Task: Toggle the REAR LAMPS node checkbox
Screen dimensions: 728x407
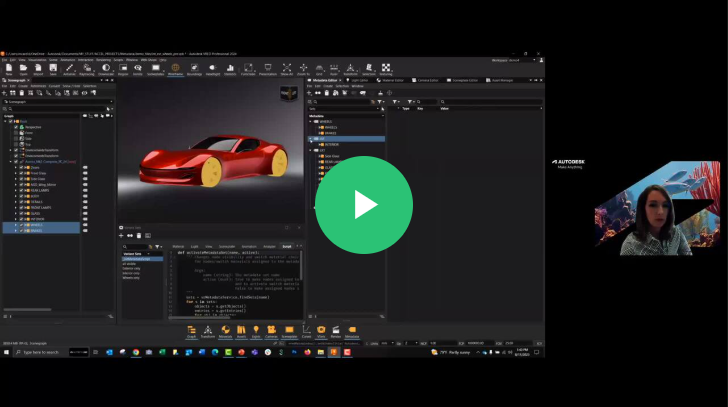Action: click(21, 190)
